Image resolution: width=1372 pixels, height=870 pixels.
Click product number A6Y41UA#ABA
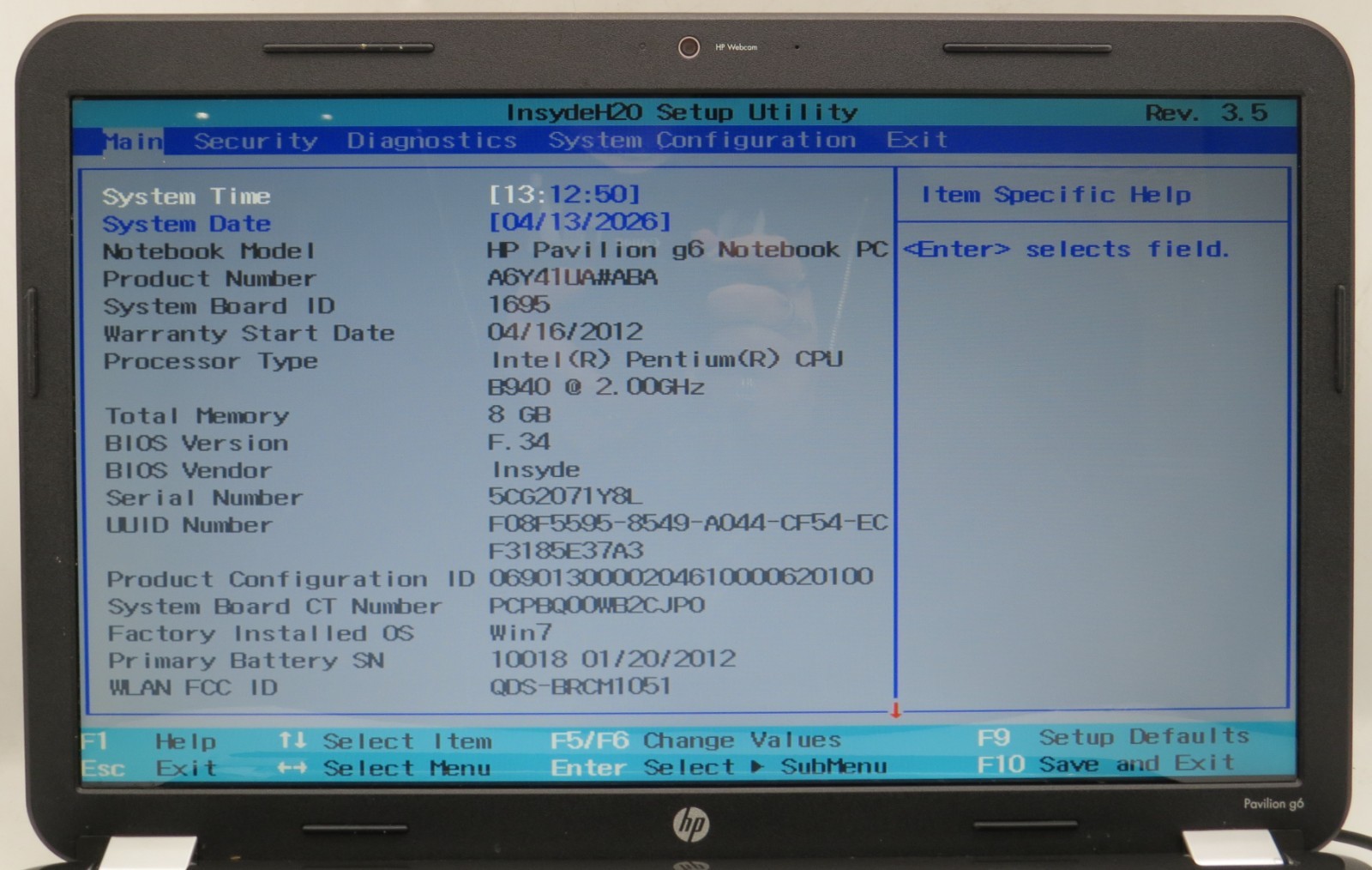(x=572, y=277)
